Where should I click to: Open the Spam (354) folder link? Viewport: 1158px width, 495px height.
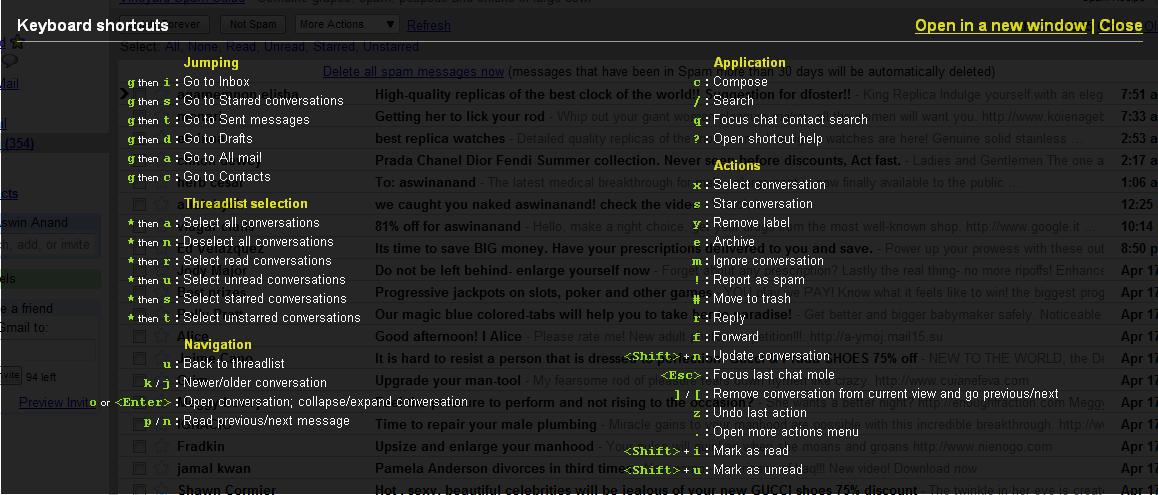[x=18, y=143]
